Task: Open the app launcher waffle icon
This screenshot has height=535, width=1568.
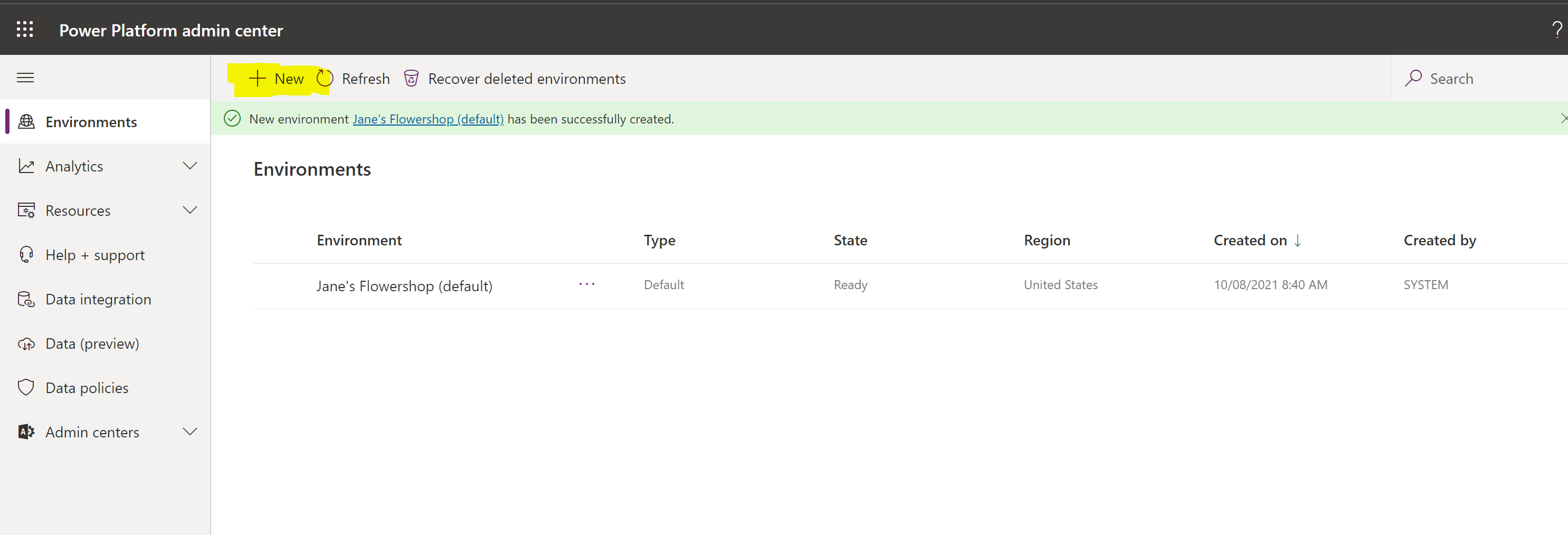Action: [25, 30]
